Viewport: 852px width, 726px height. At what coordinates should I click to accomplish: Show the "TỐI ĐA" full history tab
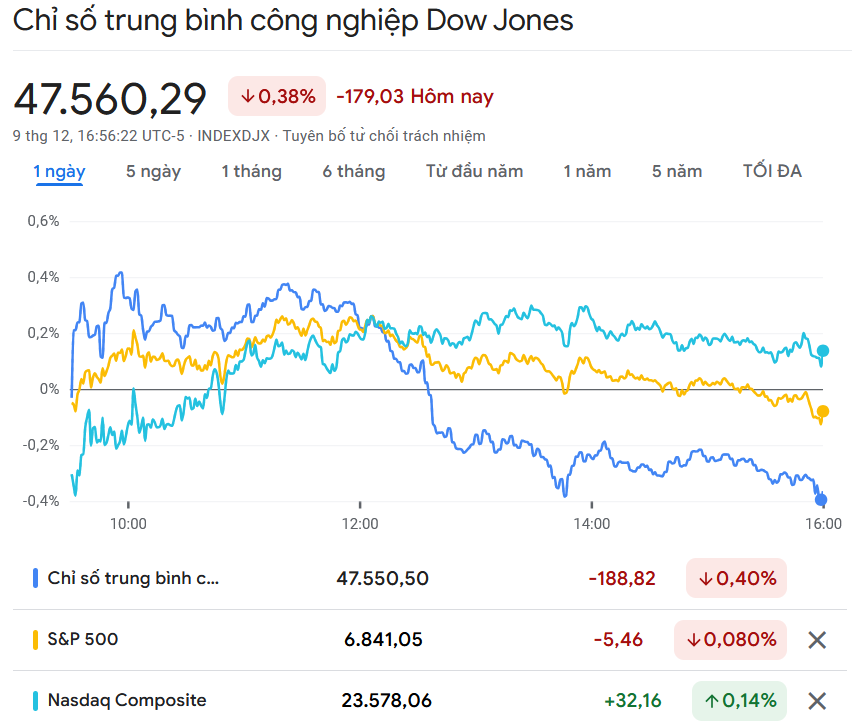pos(772,171)
